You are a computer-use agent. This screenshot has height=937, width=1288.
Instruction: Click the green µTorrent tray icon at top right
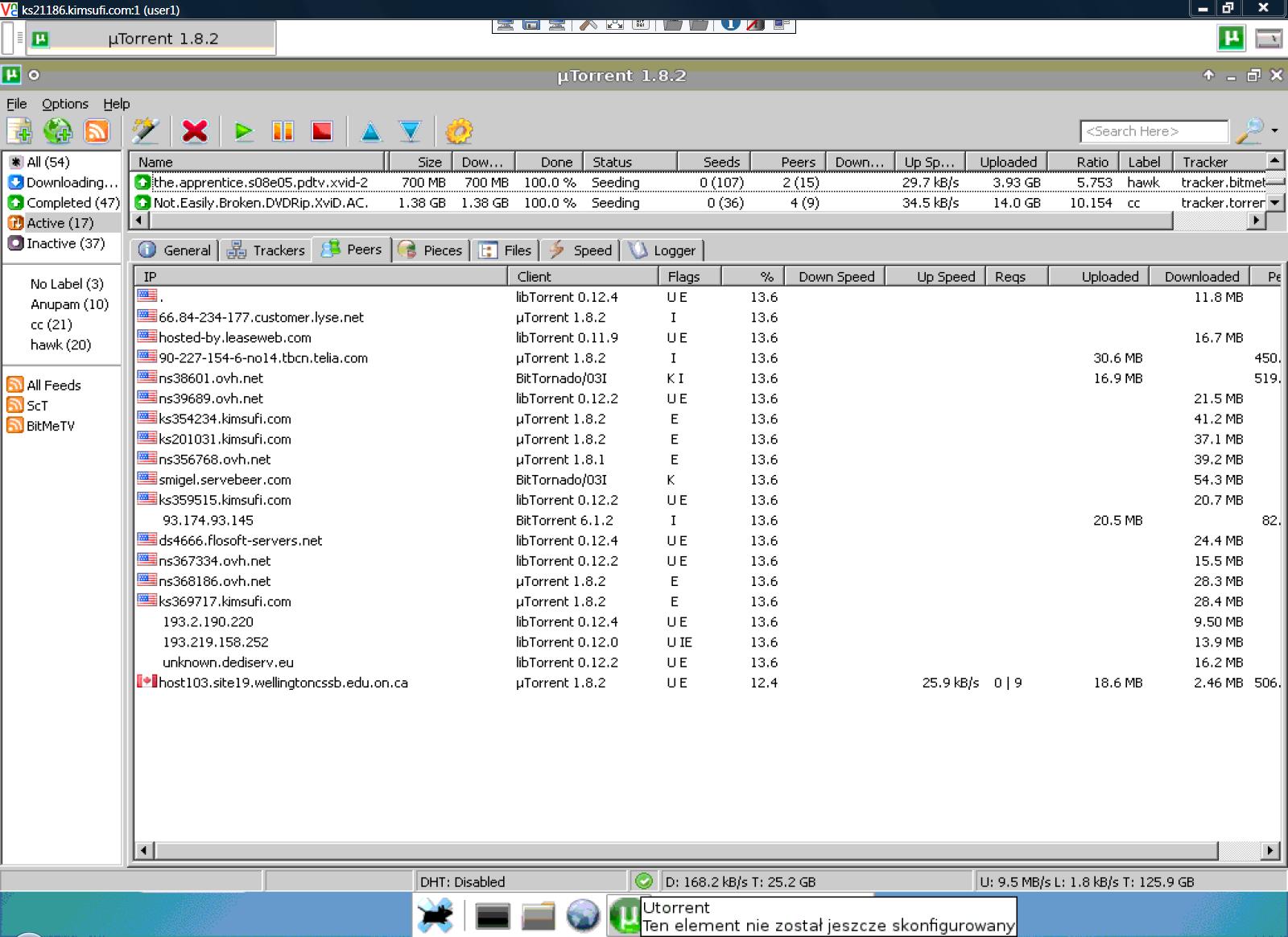(x=1231, y=37)
